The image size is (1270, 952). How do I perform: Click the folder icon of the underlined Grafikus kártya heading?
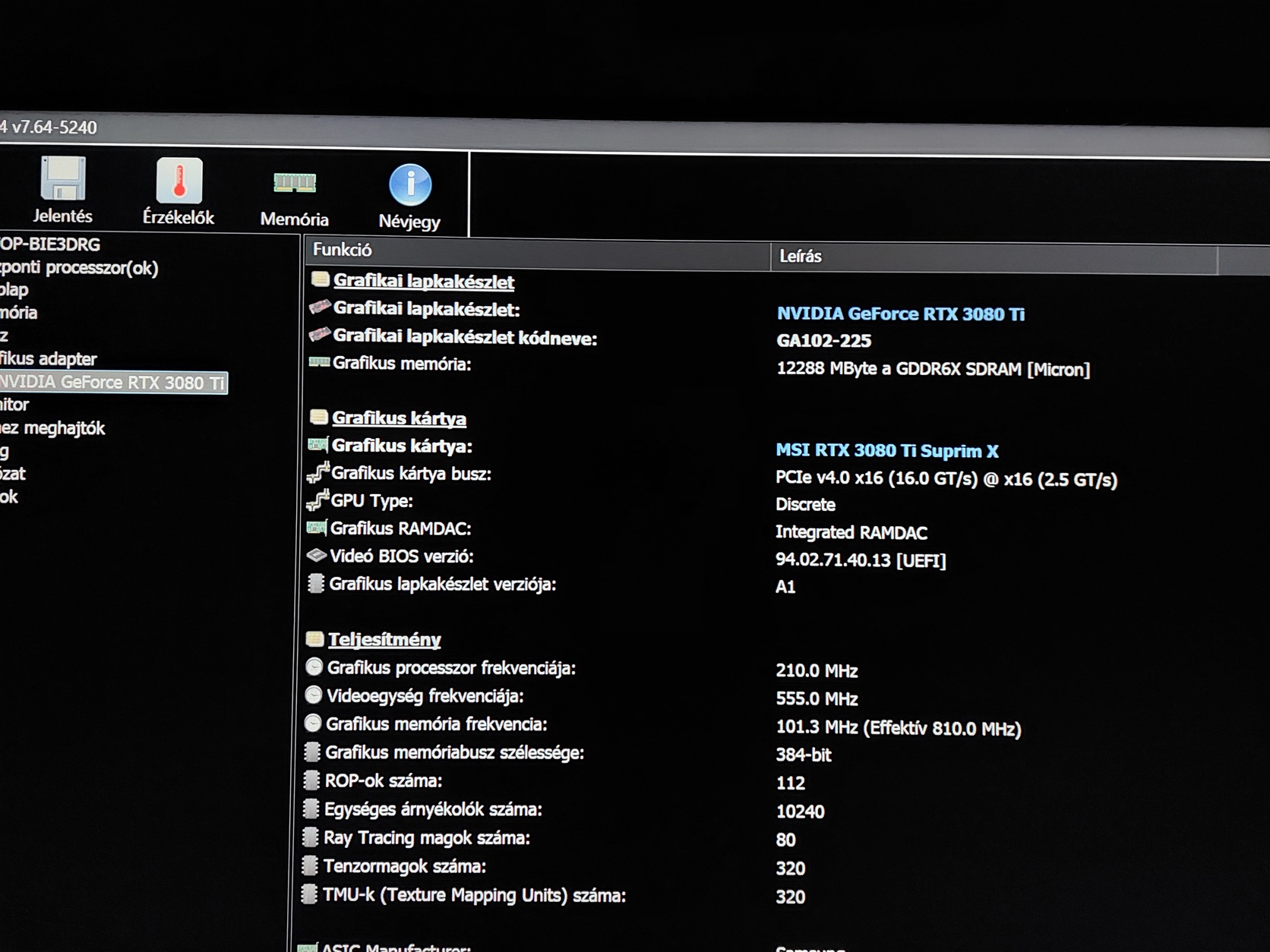coord(318,417)
